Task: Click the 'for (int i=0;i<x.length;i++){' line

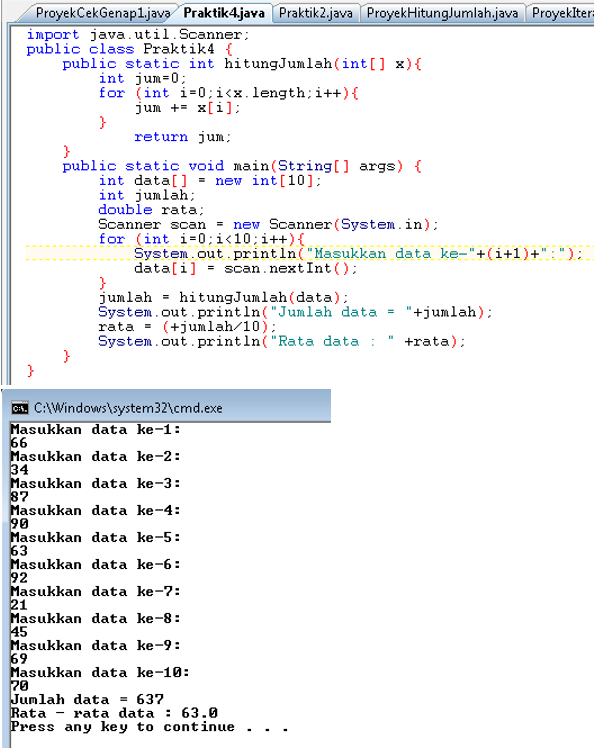Action: [229, 93]
